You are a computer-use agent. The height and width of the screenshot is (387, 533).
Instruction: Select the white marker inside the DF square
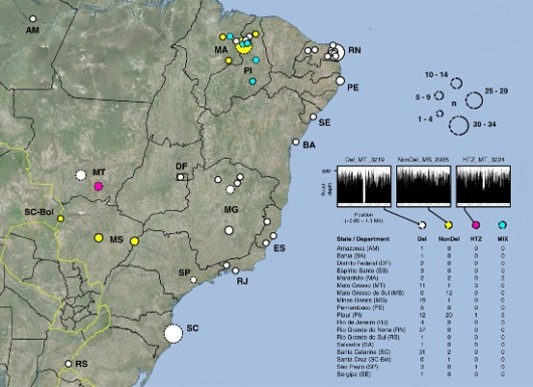[x=181, y=177]
